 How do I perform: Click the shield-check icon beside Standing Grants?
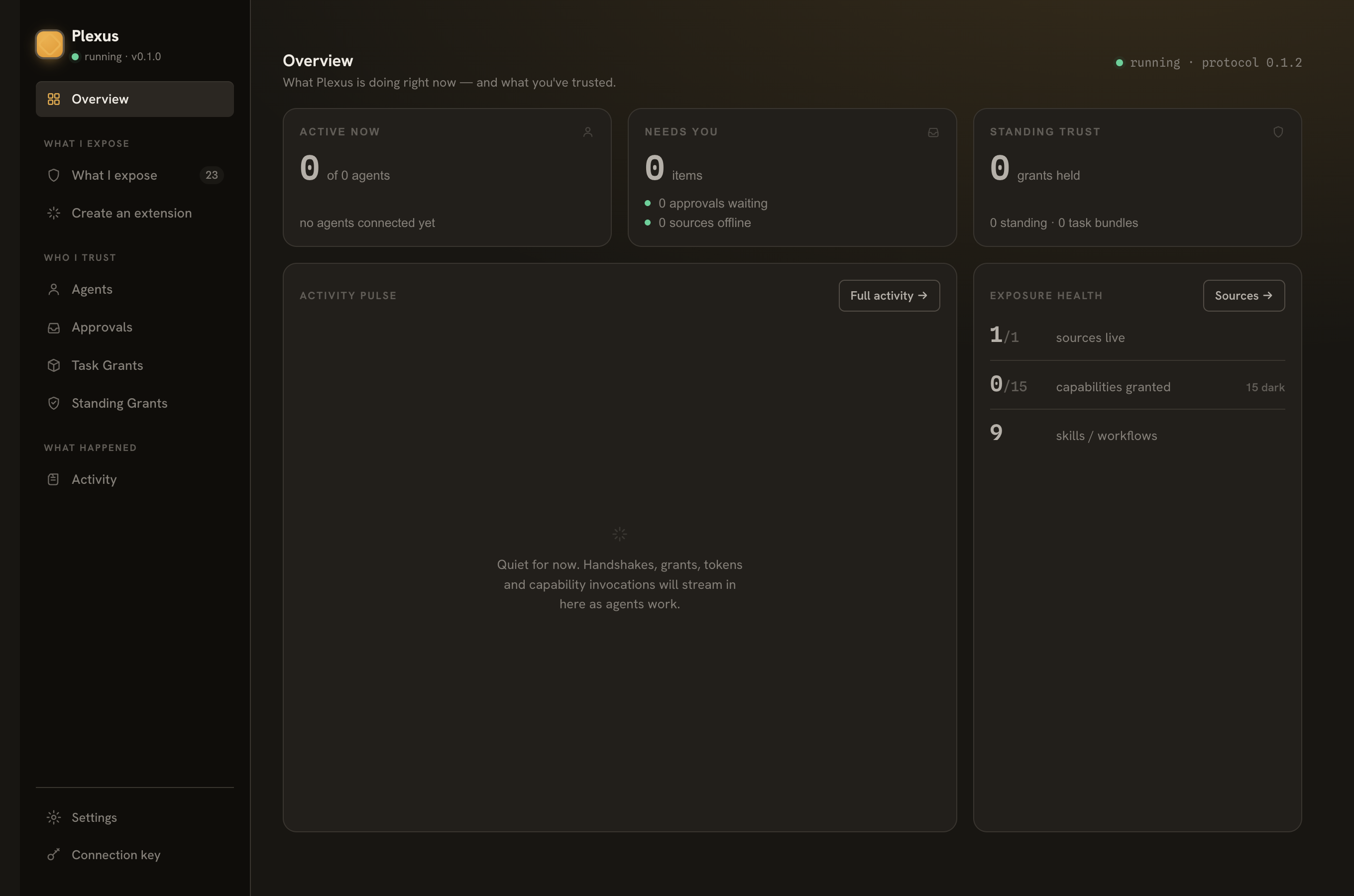click(x=54, y=403)
